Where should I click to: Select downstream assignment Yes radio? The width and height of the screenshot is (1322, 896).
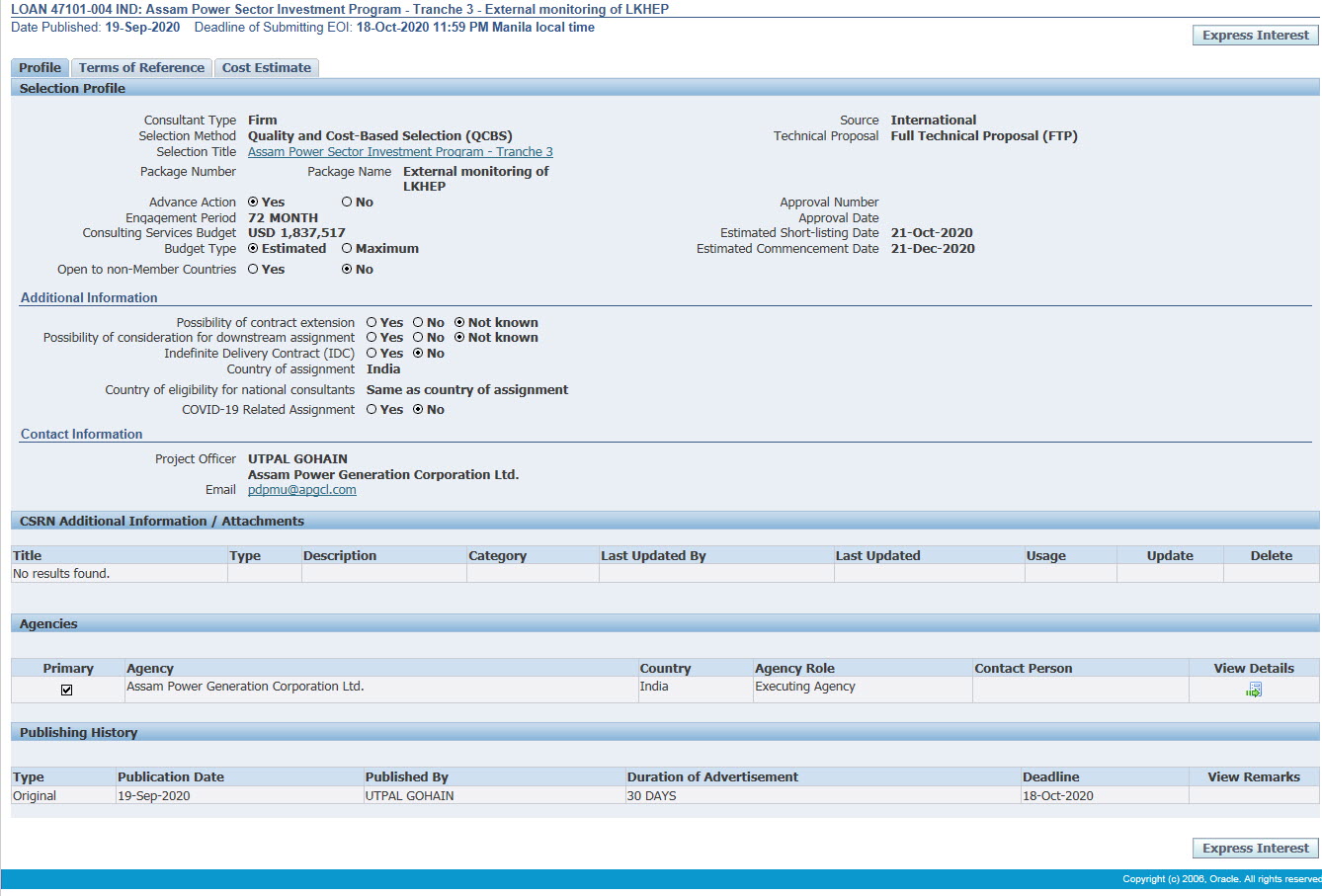[372, 337]
